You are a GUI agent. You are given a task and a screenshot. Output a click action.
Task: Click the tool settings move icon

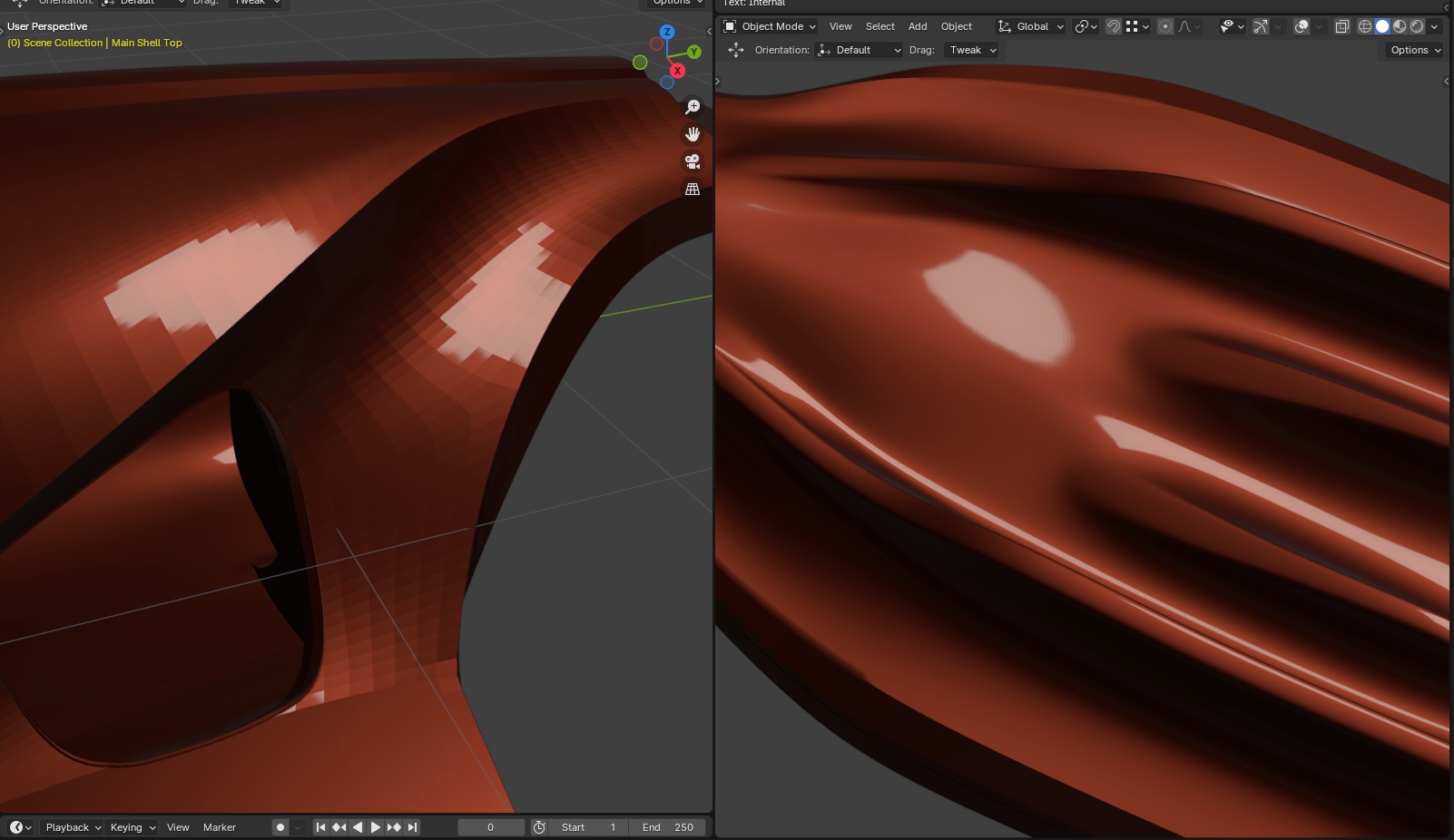point(736,50)
